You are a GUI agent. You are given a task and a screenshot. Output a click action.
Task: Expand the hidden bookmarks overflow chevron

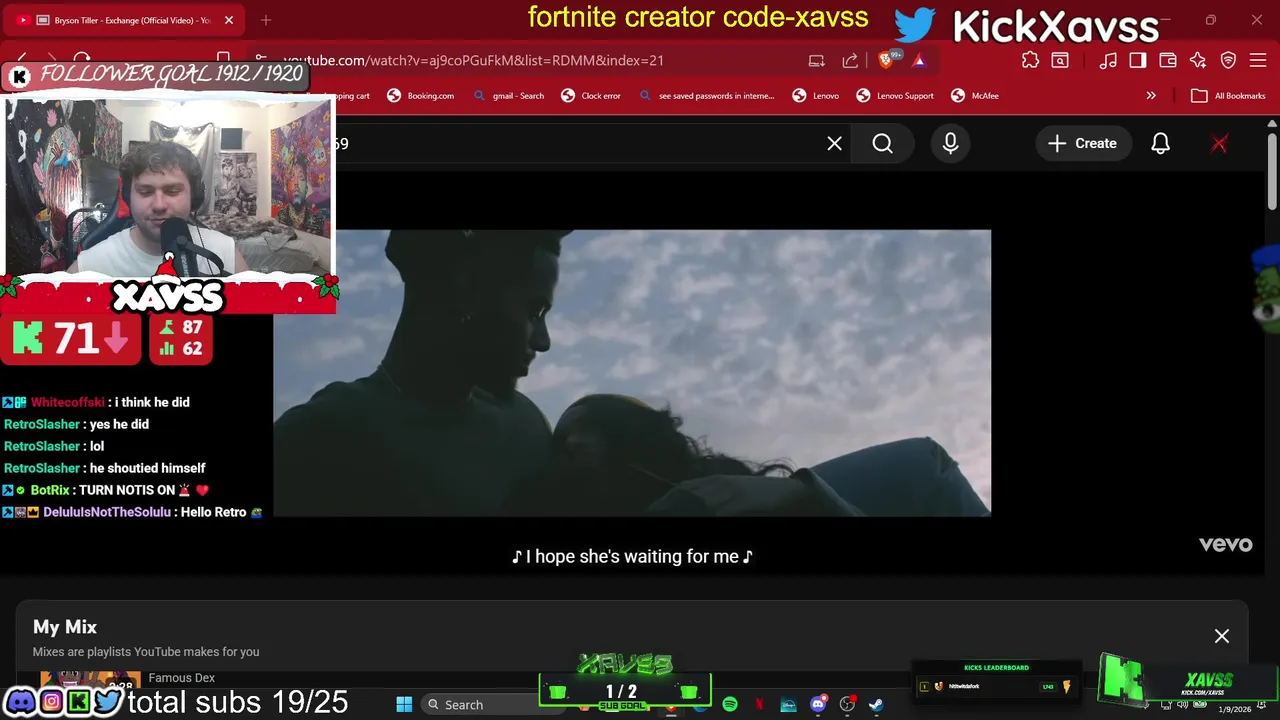(1151, 96)
